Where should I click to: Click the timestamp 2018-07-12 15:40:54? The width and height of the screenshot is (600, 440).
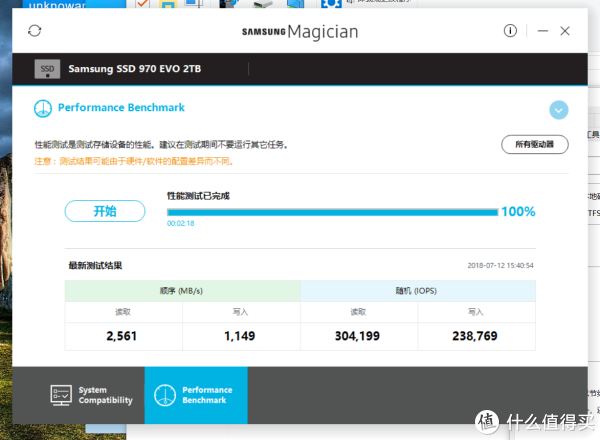[501, 266]
